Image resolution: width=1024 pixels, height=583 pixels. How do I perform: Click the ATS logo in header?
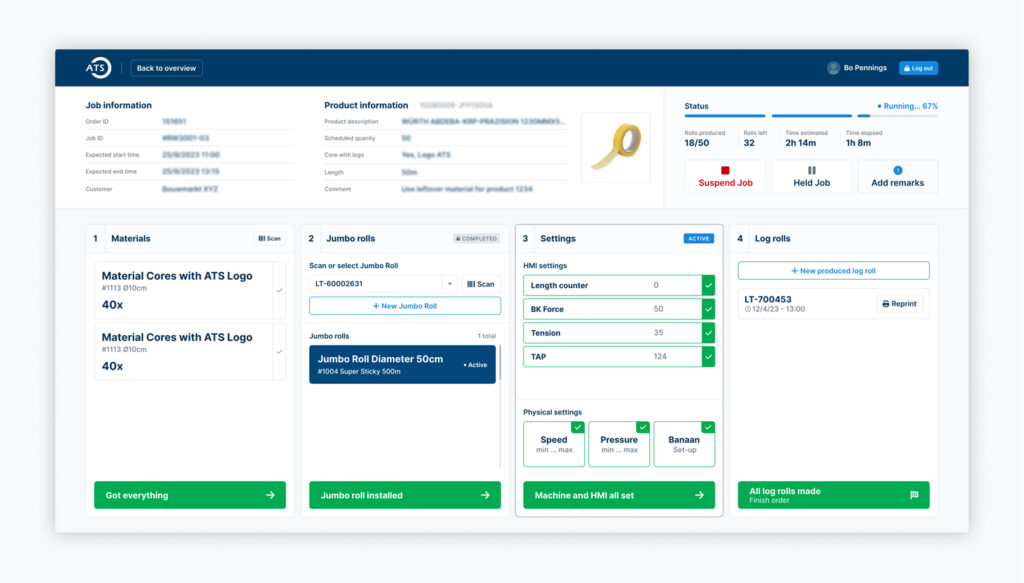click(98, 68)
